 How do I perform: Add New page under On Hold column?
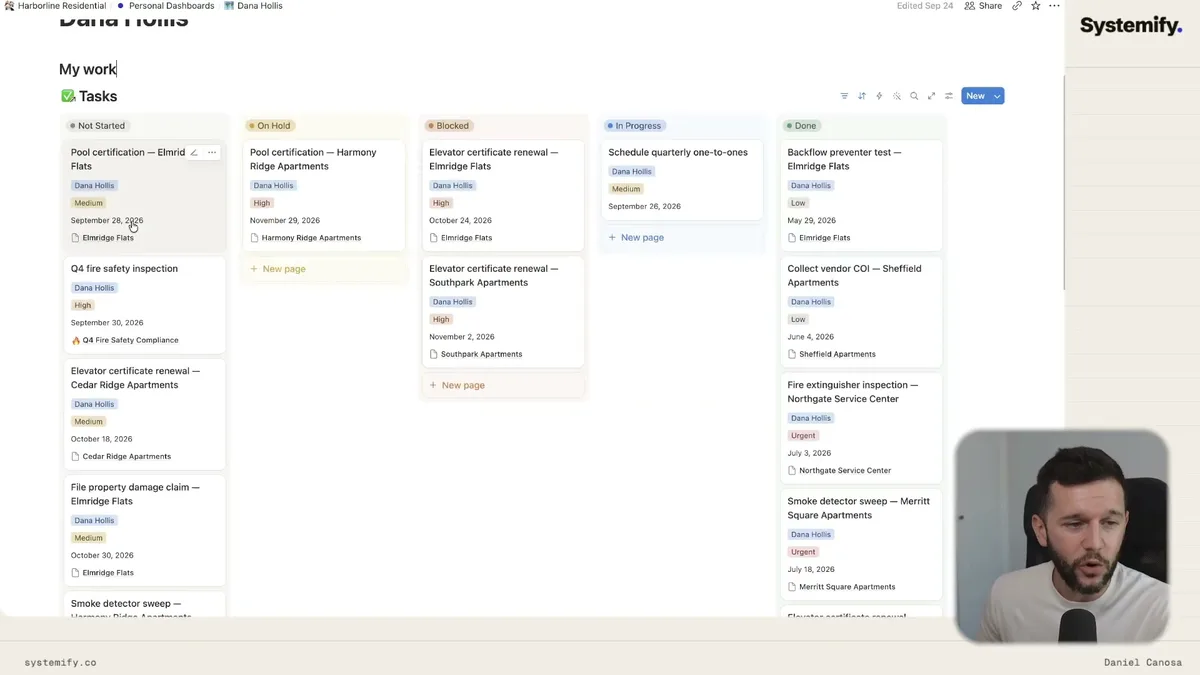278,269
